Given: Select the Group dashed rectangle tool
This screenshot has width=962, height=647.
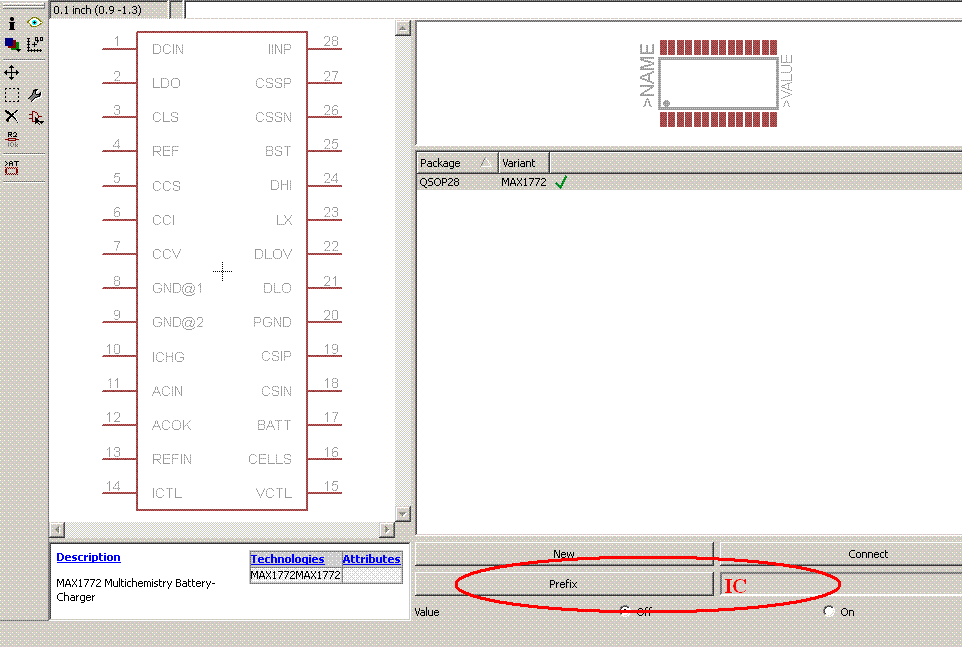Looking at the screenshot, I should [x=12, y=95].
